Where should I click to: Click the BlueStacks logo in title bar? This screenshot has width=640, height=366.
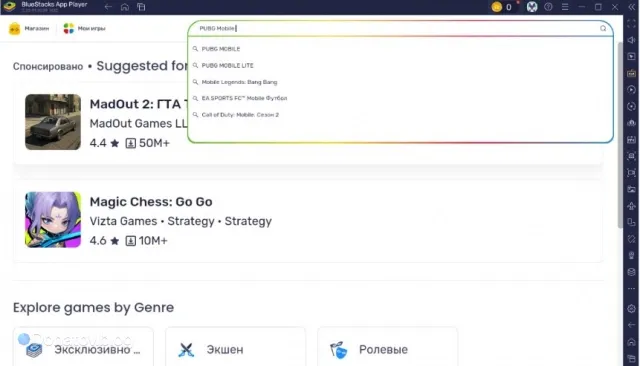click(9, 7)
